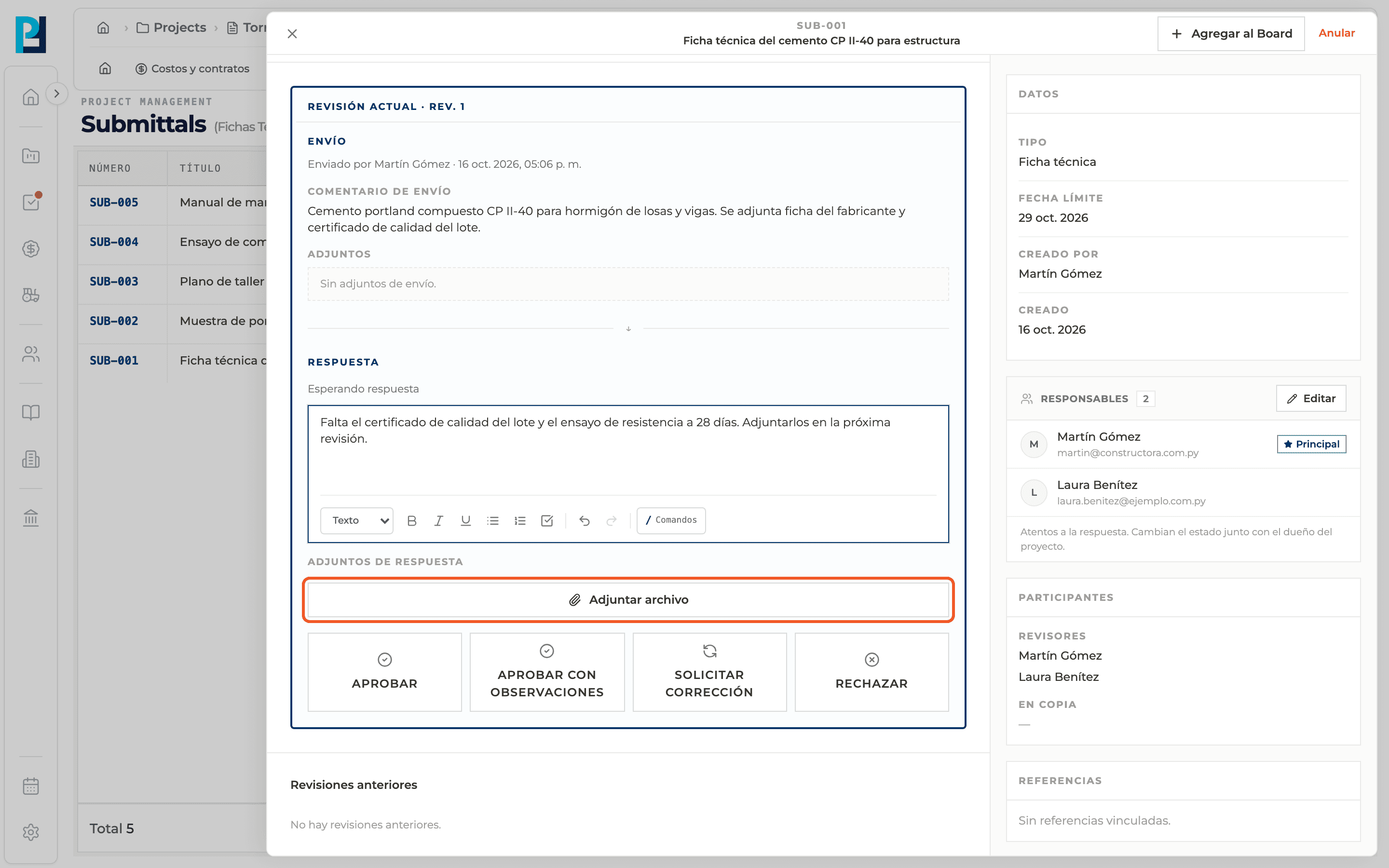This screenshot has height=868, width=1389.
Task: Open the home icon in the sidebar
Action: click(x=31, y=97)
